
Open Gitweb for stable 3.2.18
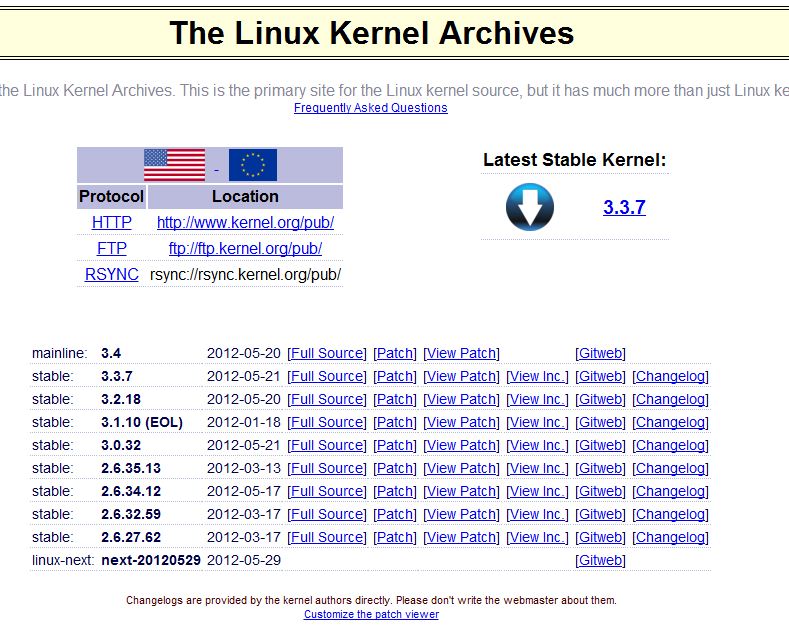pyautogui.click(x=600, y=400)
